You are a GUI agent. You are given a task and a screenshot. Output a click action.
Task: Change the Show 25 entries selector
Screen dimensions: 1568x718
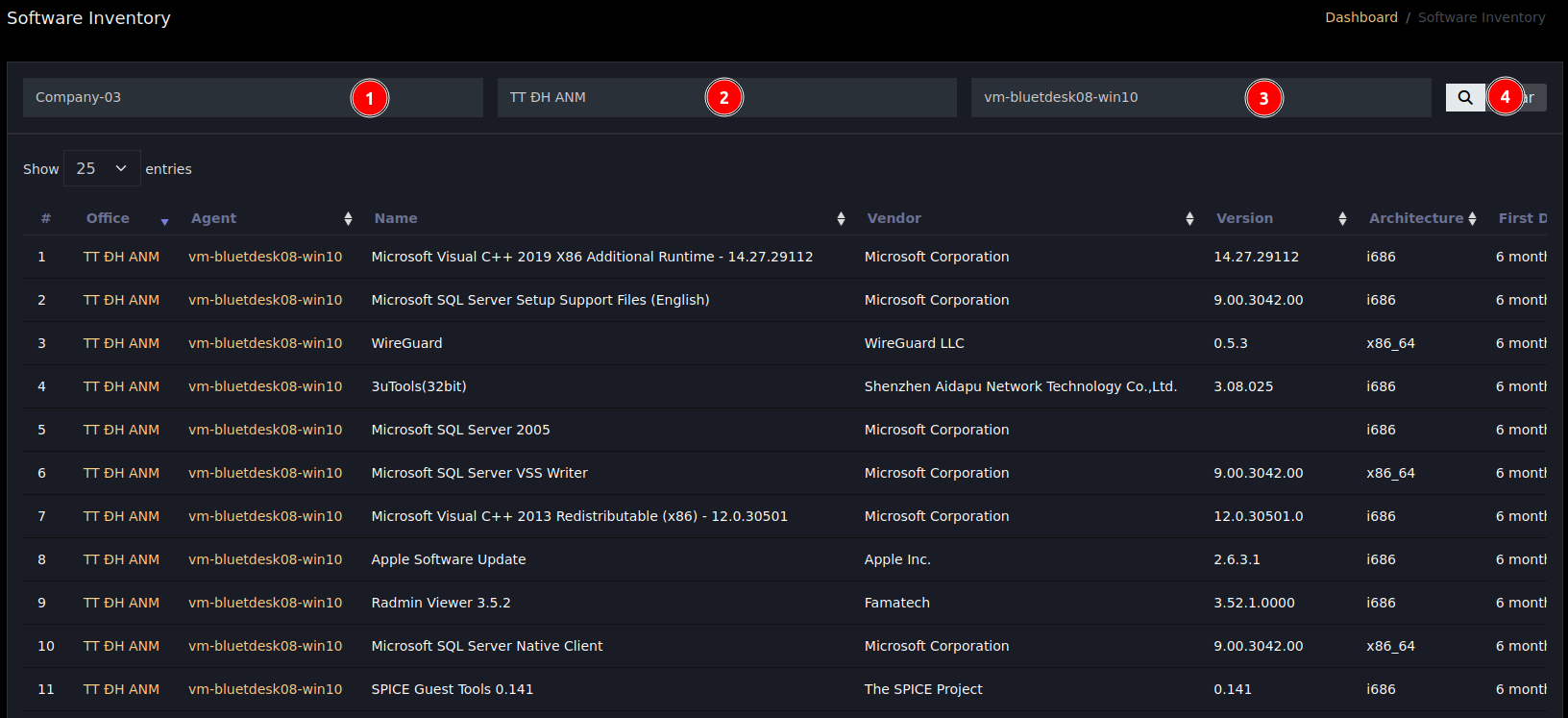(x=102, y=169)
